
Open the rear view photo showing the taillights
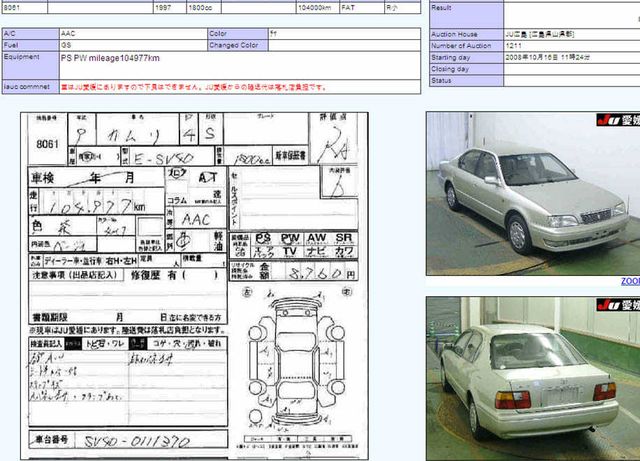(x=533, y=379)
